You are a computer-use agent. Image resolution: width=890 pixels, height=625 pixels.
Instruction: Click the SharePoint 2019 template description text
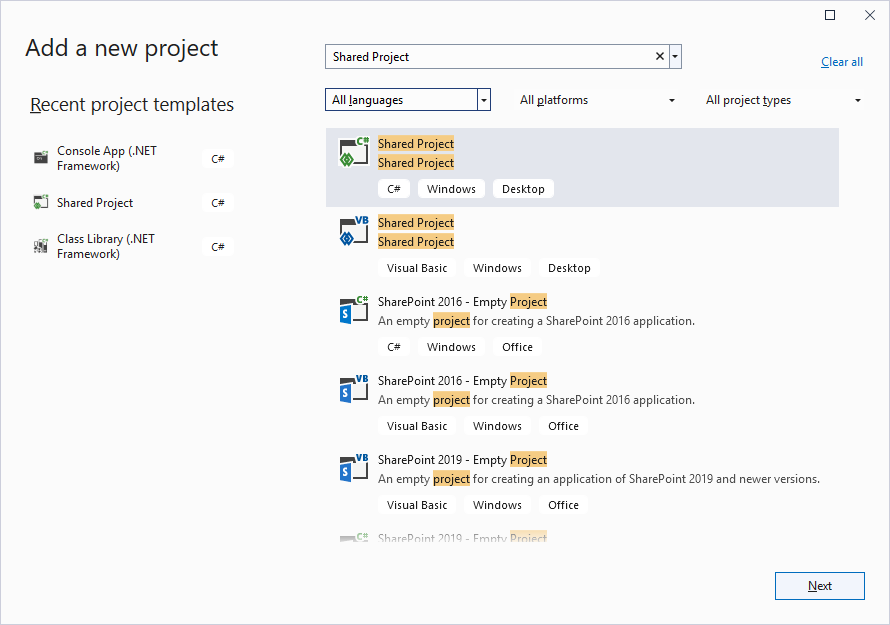[x=599, y=479]
